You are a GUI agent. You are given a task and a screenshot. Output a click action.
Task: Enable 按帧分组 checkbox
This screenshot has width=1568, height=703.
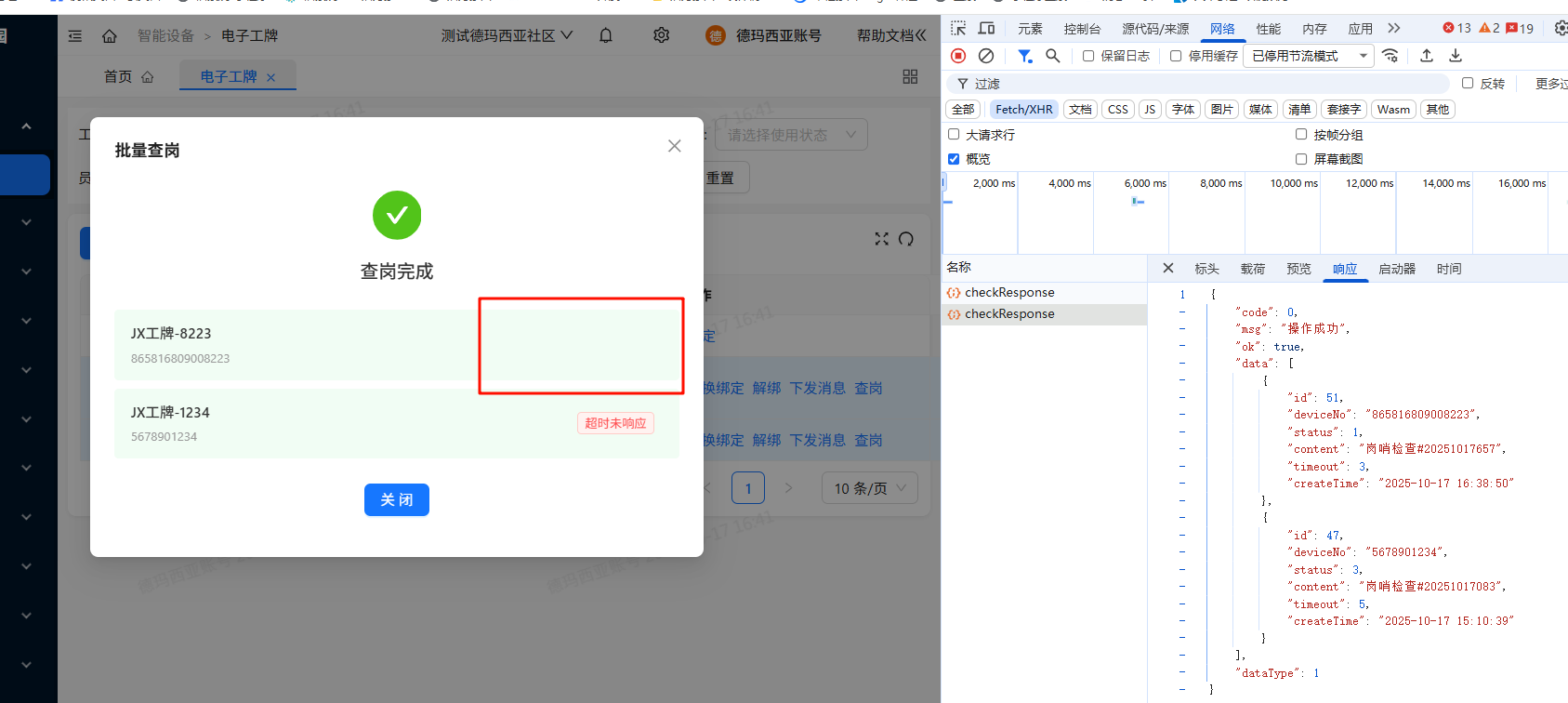tap(1301, 134)
